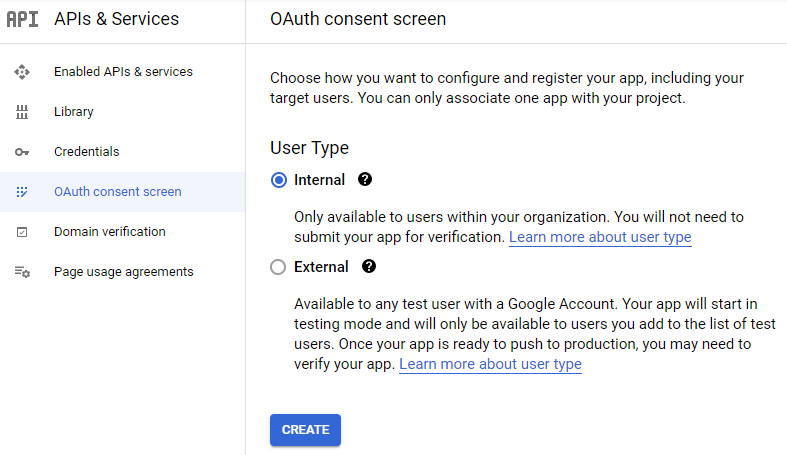The image size is (787, 455).
Task: Open Learn more link under External description
Action: point(490,365)
